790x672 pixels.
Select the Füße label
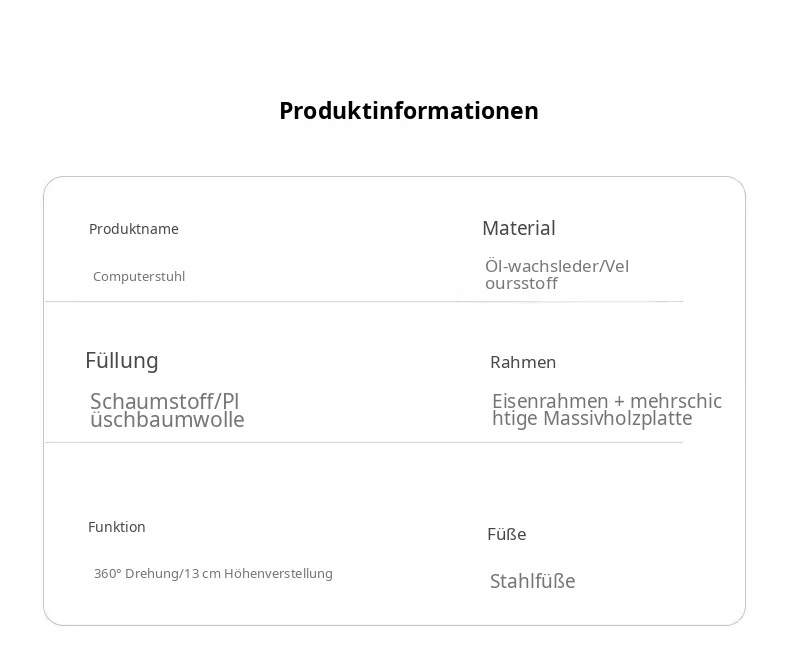(506, 534)
